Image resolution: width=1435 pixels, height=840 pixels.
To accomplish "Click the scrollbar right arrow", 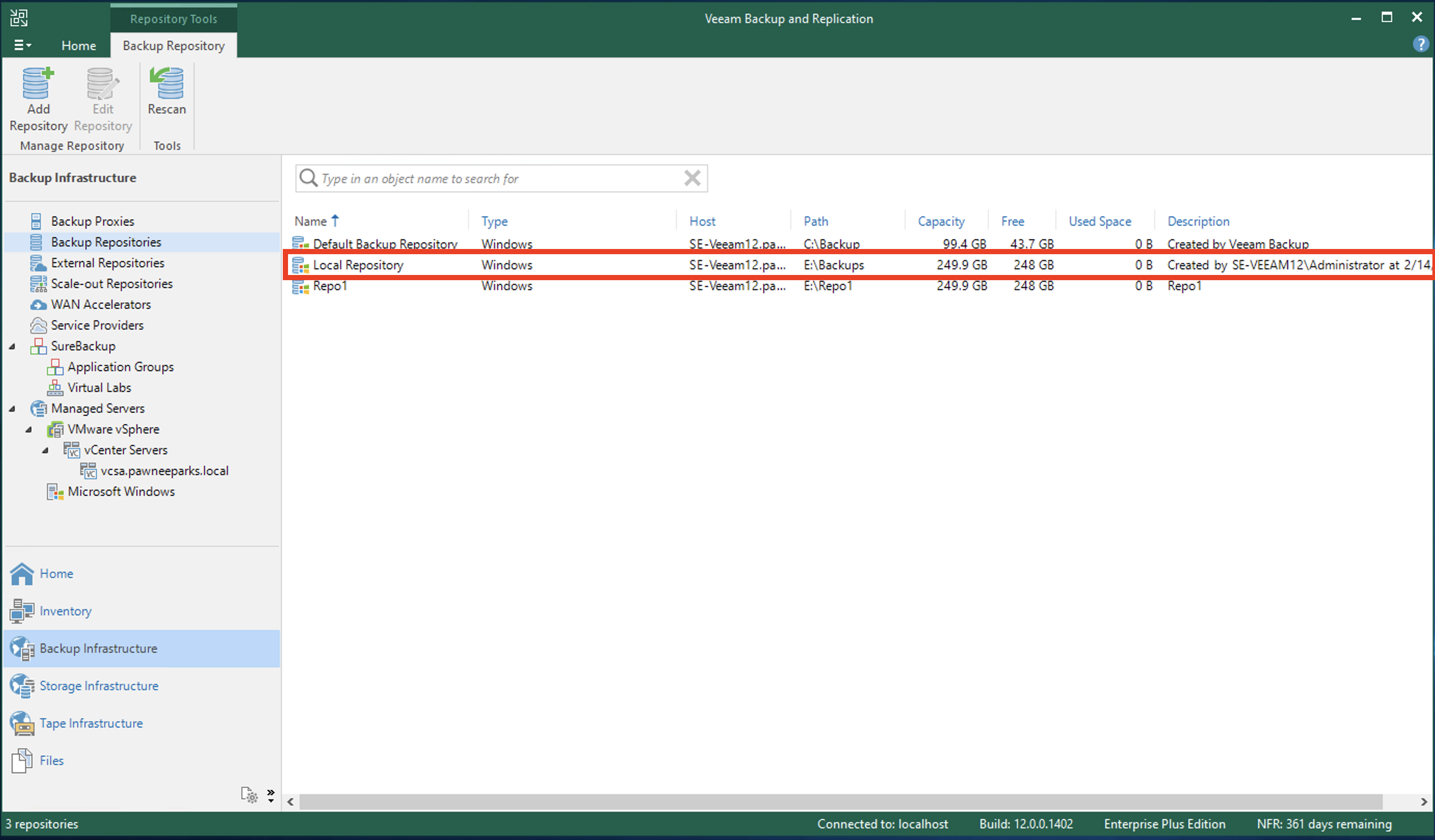I will (x=1424, y=802).
